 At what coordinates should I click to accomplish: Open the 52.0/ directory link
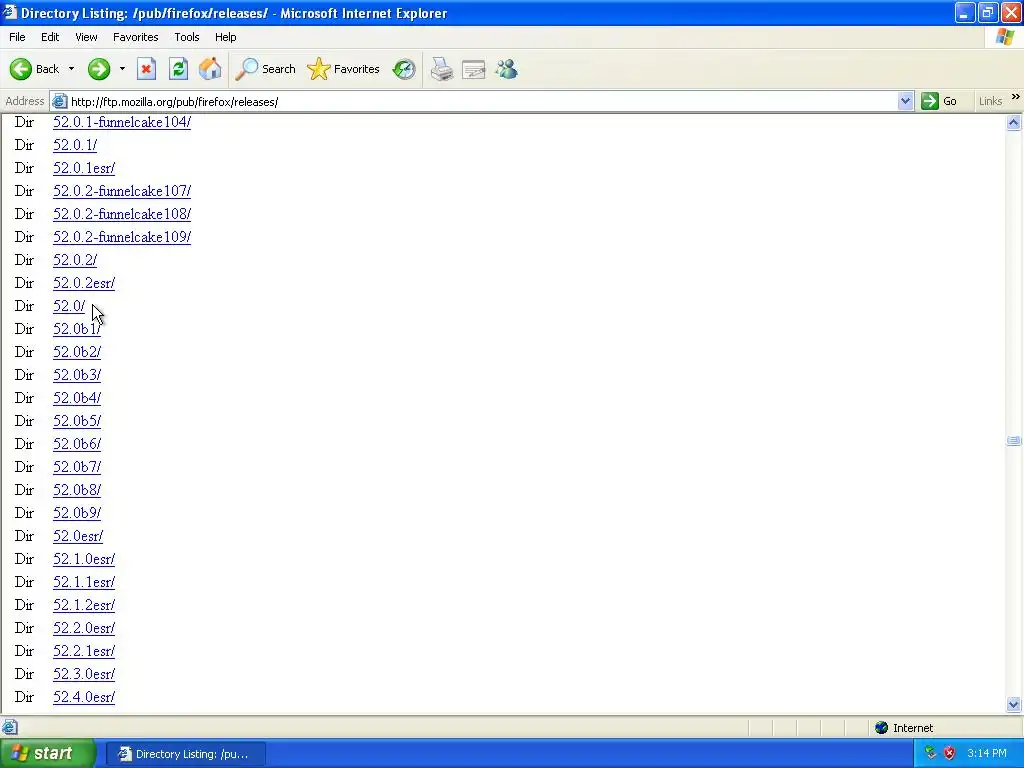pos(69,306)
